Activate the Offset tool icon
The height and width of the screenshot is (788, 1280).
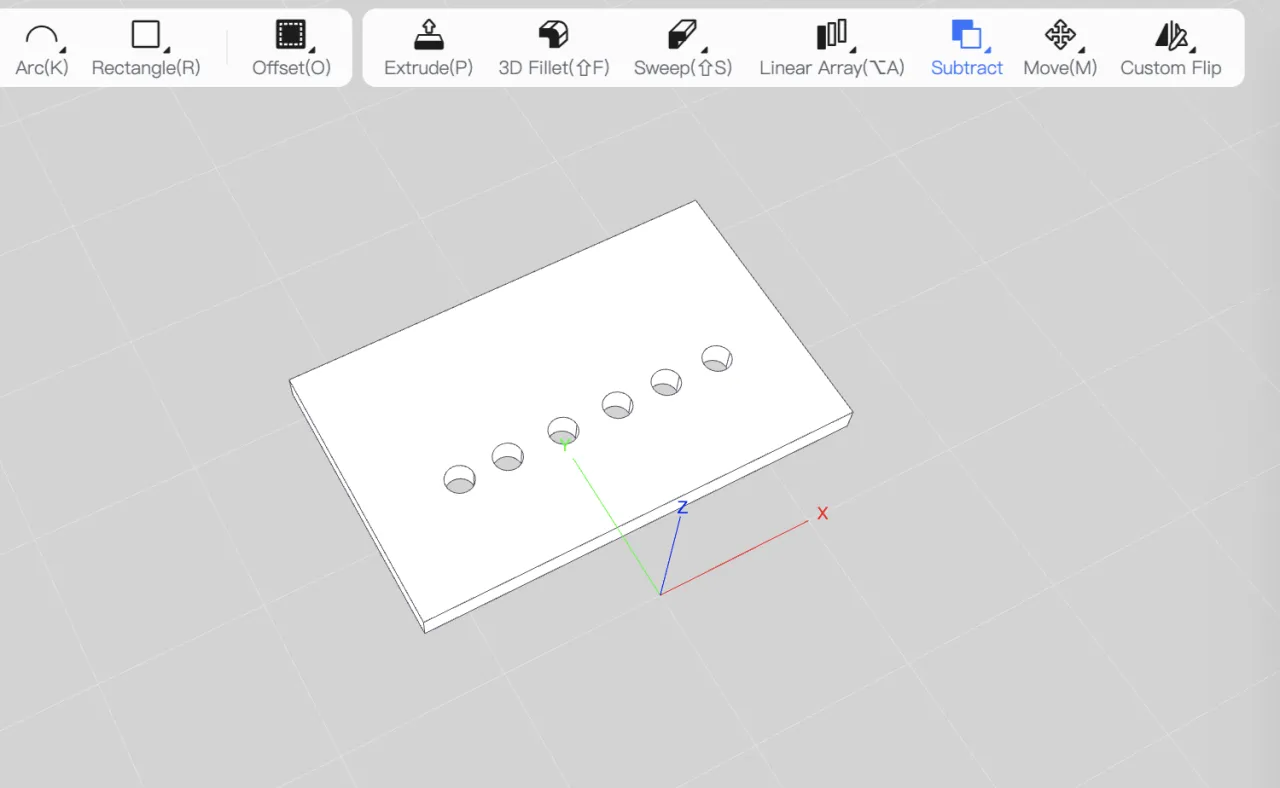290,35
